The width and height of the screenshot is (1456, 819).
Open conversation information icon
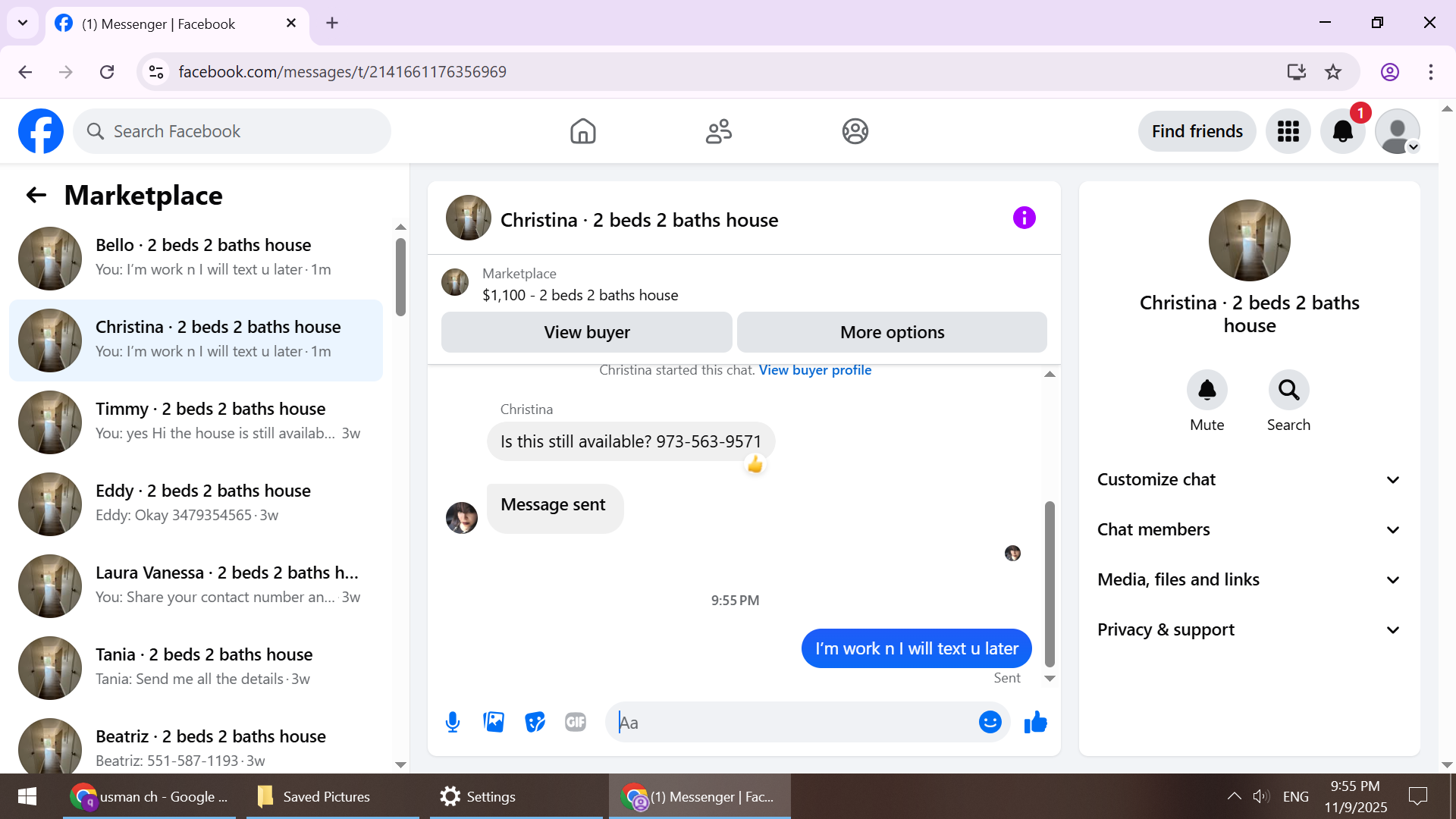tap(1024, 218)
